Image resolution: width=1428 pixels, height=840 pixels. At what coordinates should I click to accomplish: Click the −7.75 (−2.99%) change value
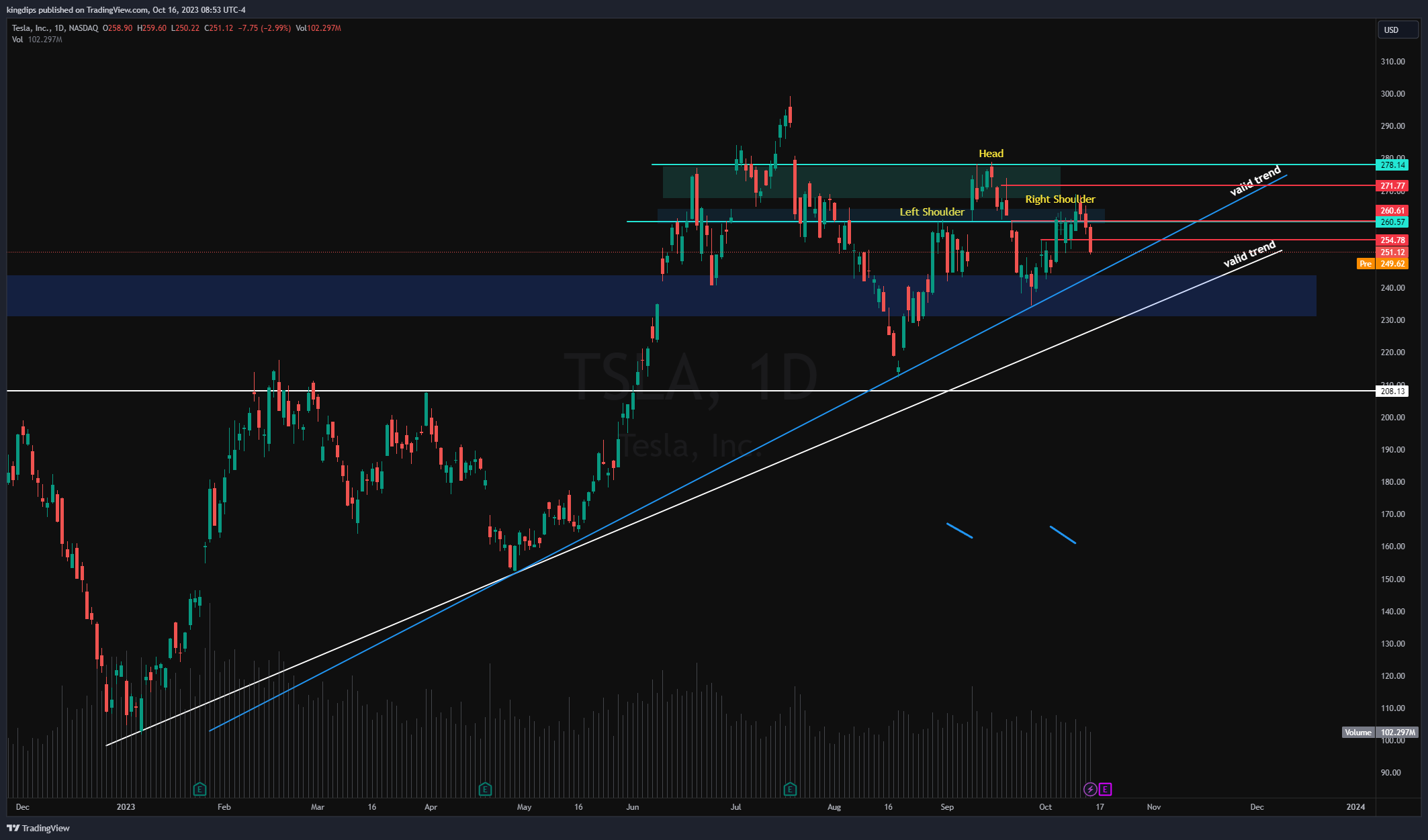(264, 28)
